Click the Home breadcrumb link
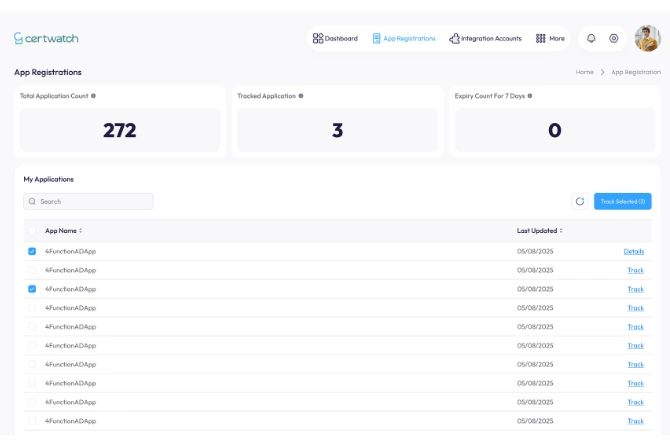Viewport: 670px width, 447px height. [x=585, y=72]
